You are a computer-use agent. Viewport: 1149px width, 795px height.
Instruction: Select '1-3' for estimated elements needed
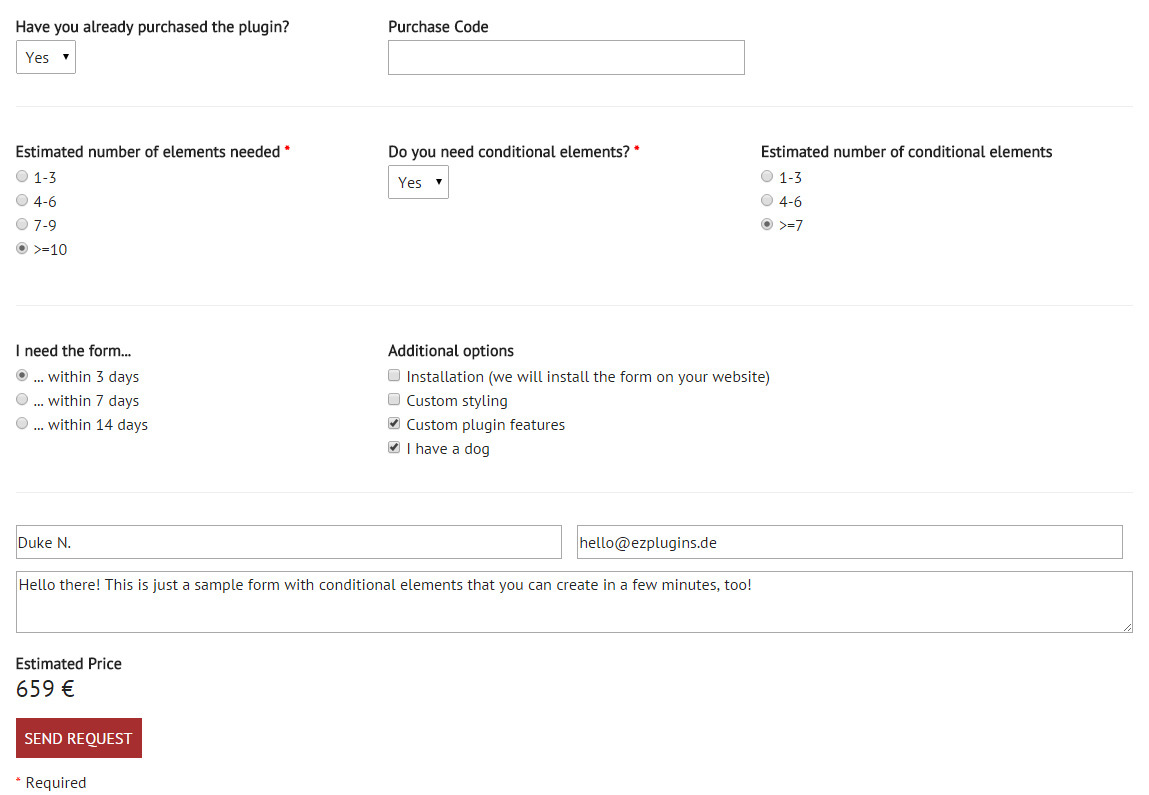(x=22, y=177)
